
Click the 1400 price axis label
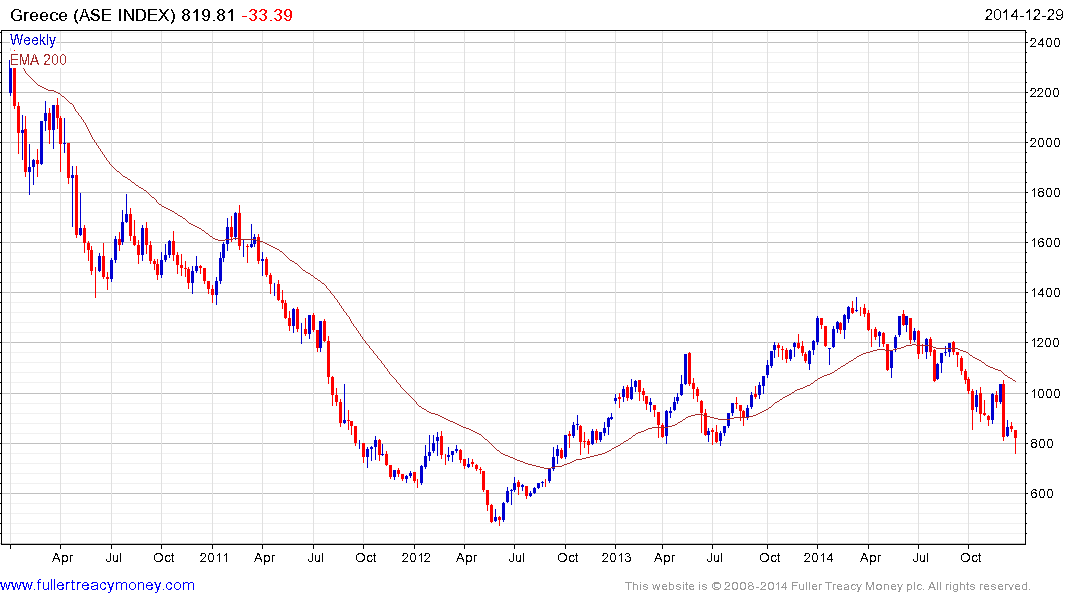tap(1045, 293)
